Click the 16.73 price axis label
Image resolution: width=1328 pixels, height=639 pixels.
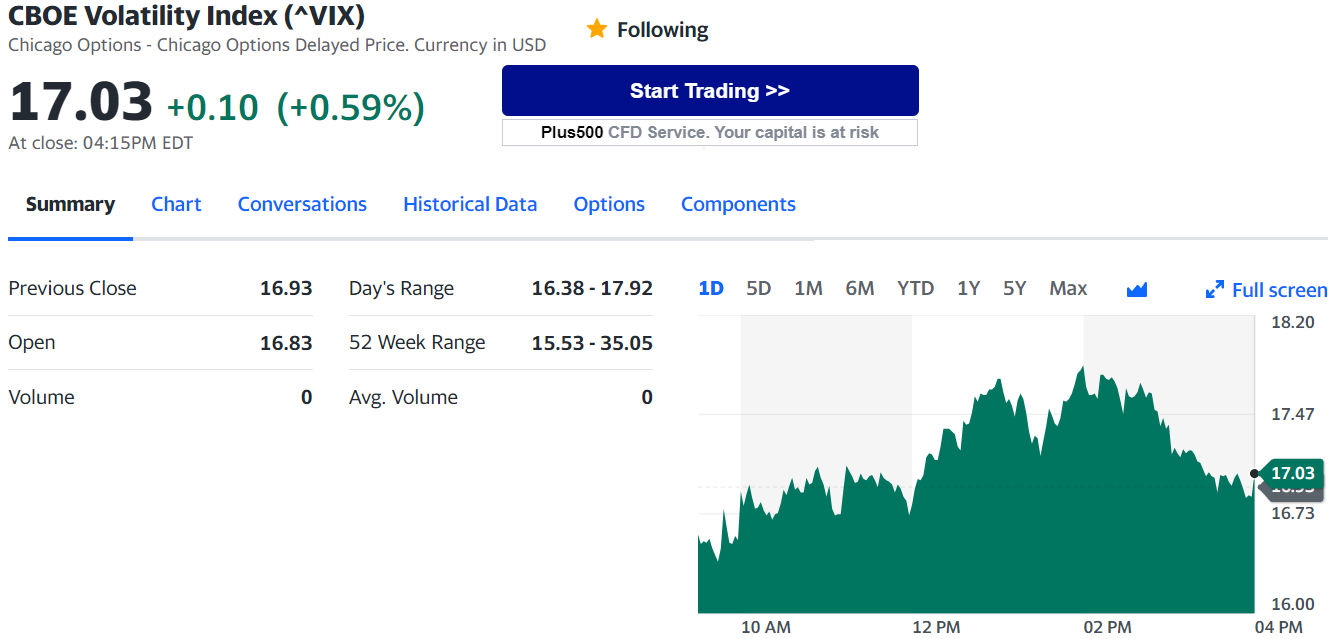[1293, 513]
